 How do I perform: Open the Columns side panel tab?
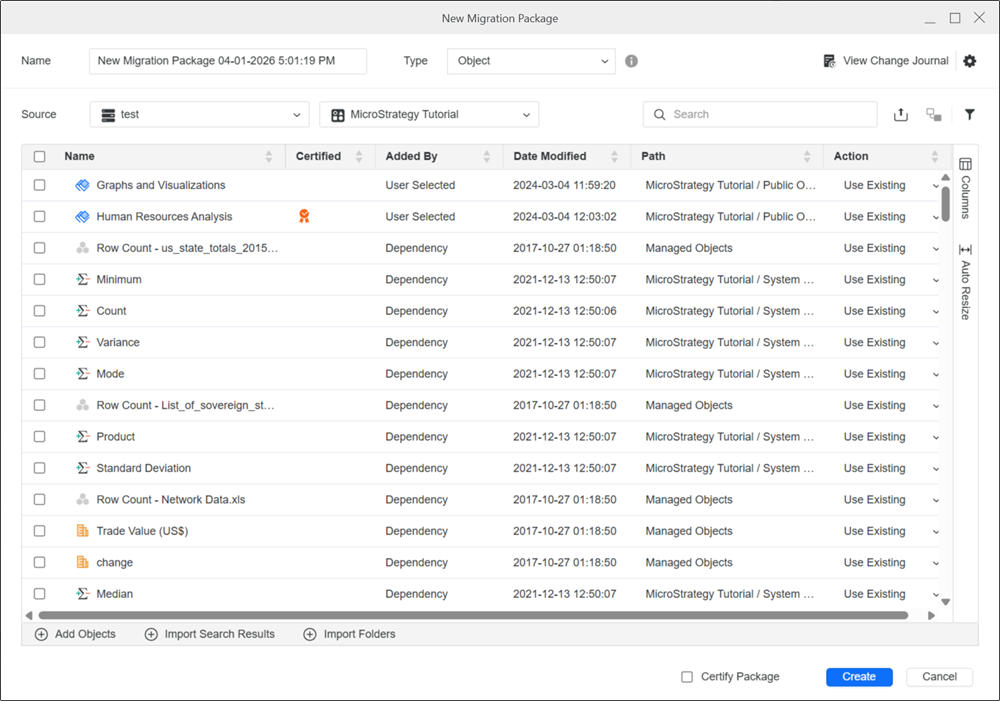(965, 185)
